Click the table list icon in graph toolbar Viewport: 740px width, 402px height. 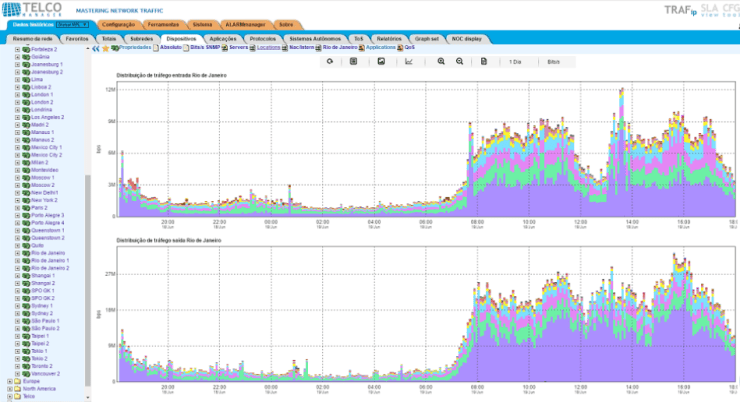[x=353, y=61]
